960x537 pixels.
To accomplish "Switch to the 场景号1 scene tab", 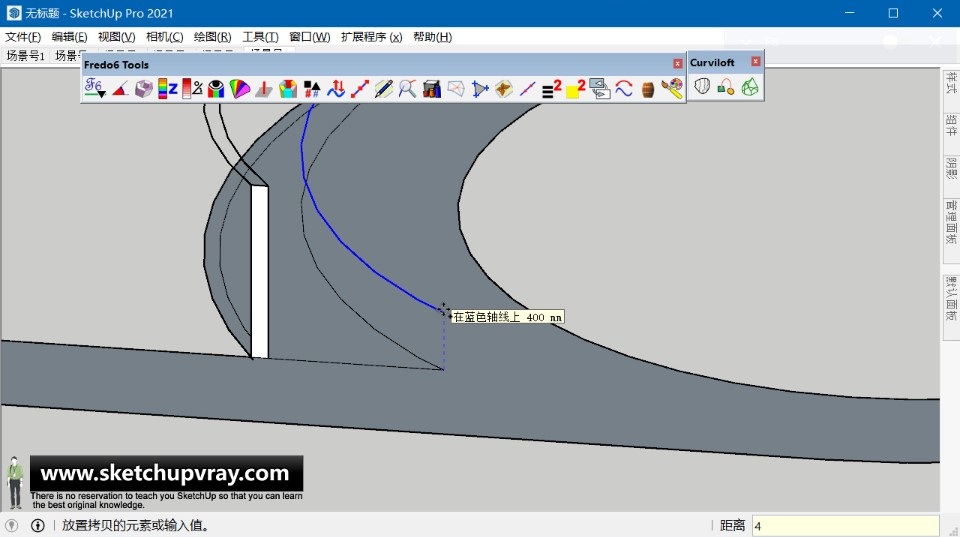I will coord(25,56).
